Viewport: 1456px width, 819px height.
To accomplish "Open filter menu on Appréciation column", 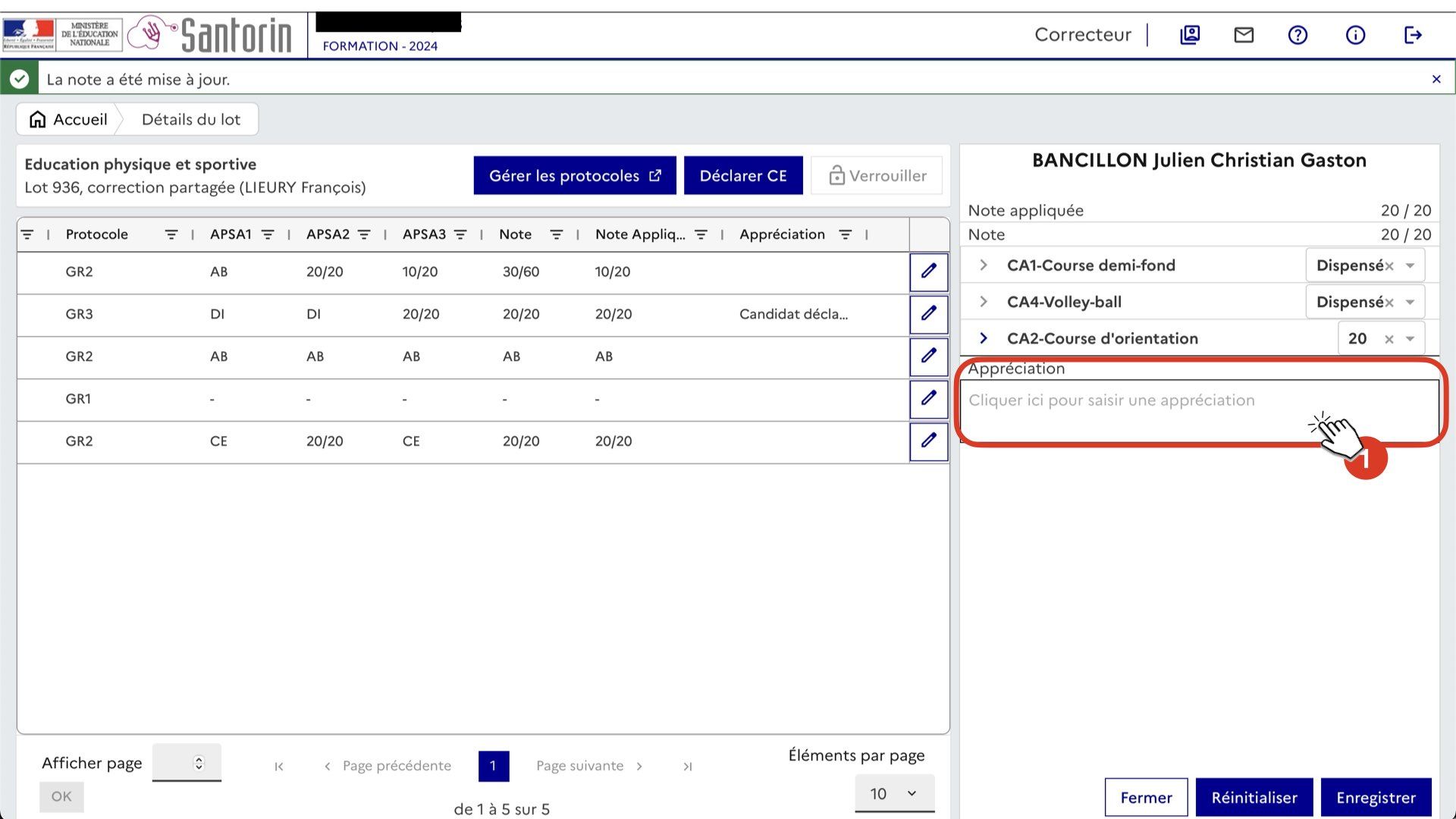I will point(845,235).
